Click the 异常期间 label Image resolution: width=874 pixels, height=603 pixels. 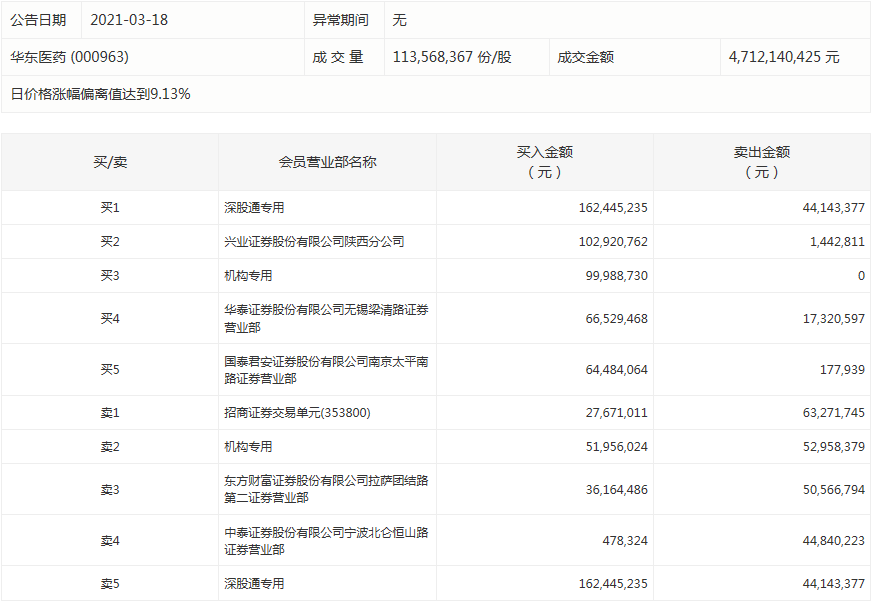340,20
